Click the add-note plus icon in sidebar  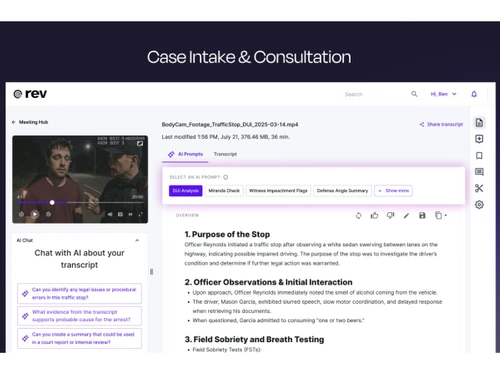[x=479, y=139]
